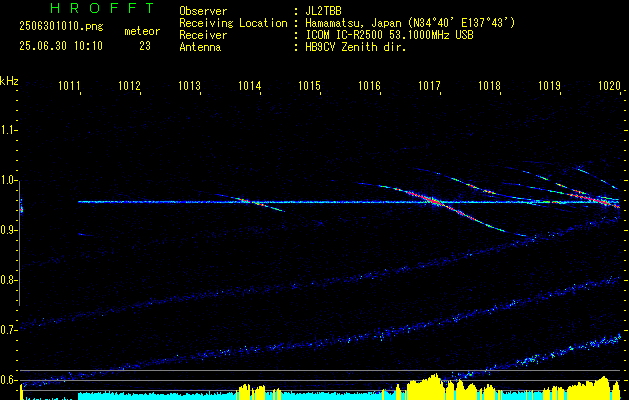Click the 1016 time axis marker
The image size is (629, 400).
click(369, 86)
